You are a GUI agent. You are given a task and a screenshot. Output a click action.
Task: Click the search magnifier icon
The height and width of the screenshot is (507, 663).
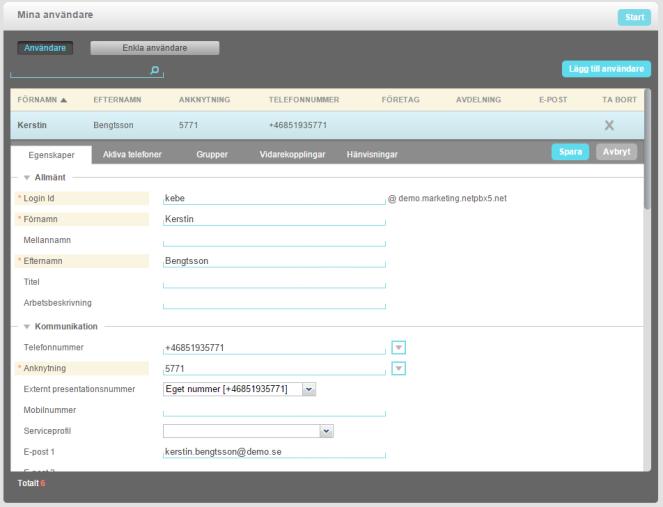pos(155,70)
